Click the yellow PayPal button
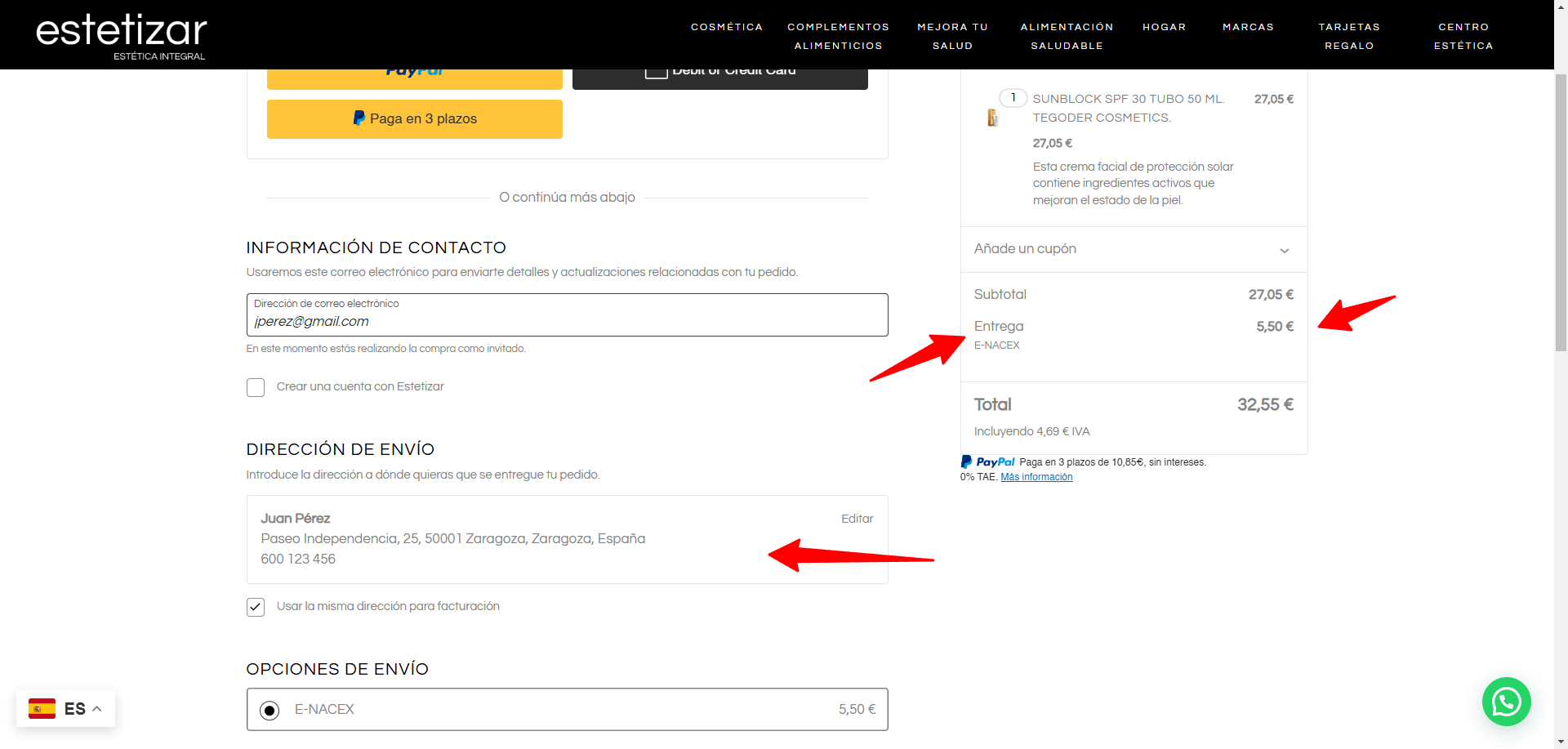The width and height of the screenshot is (1568, 749). click(x=415, y=79)
